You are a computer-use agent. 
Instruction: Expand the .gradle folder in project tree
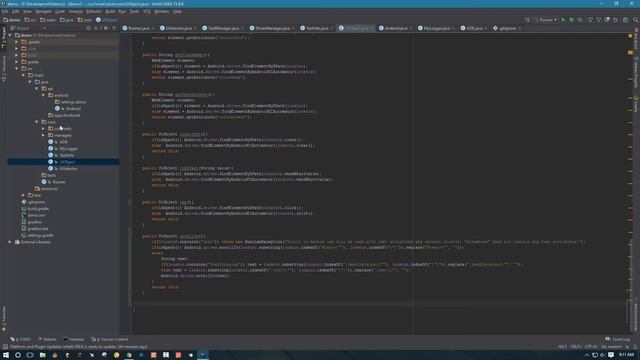tap(17, 42)
